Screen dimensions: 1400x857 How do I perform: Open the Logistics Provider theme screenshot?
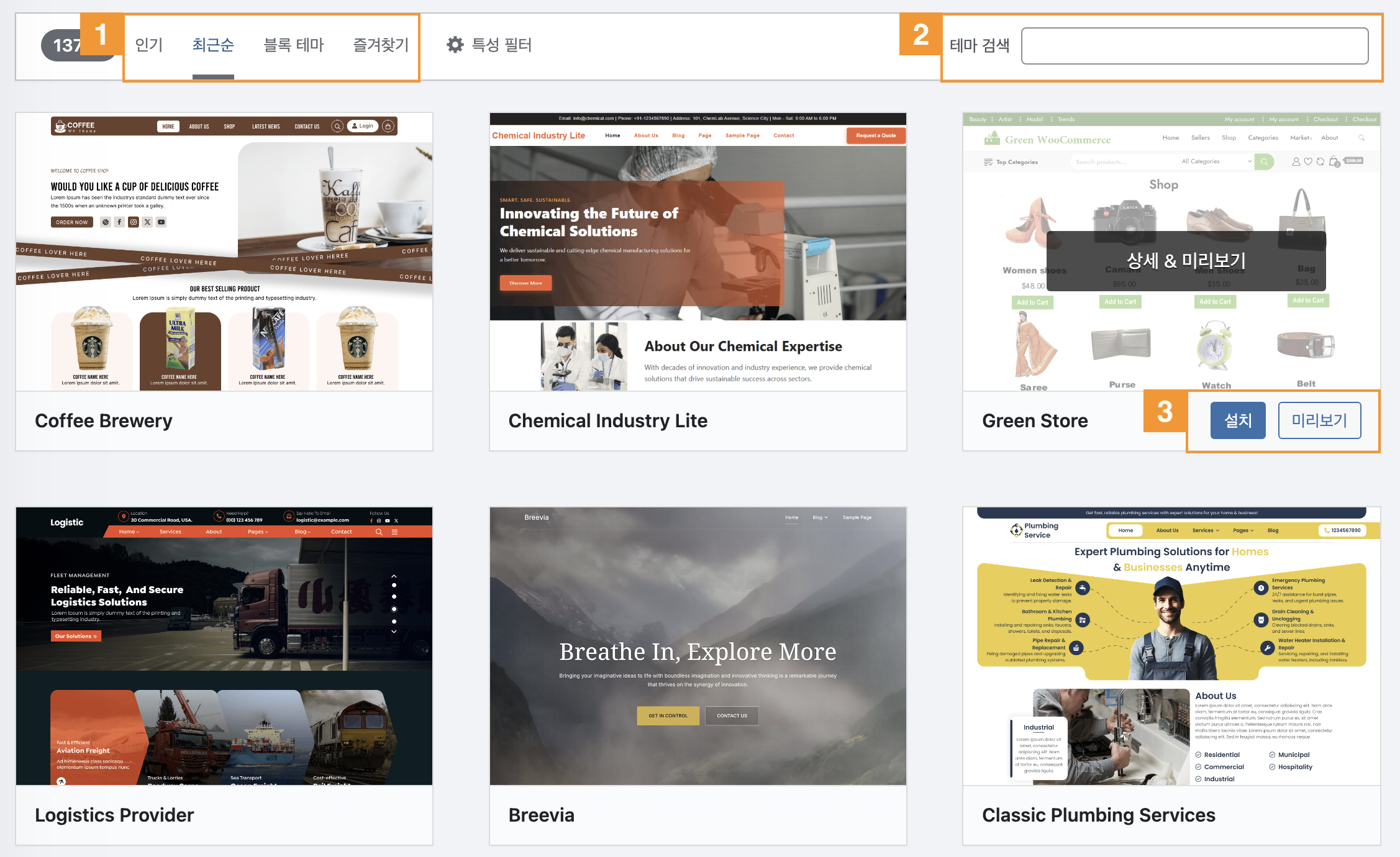point(224,646)
